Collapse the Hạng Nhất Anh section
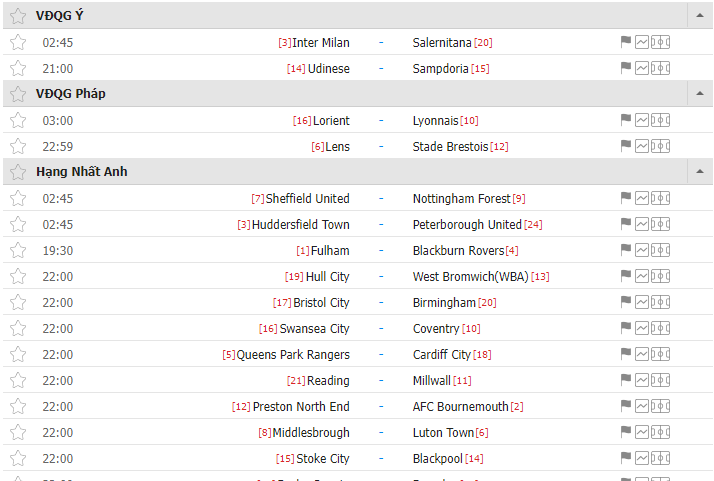The image size is (714, 481). pyautogui.click(x=700, y=171)
